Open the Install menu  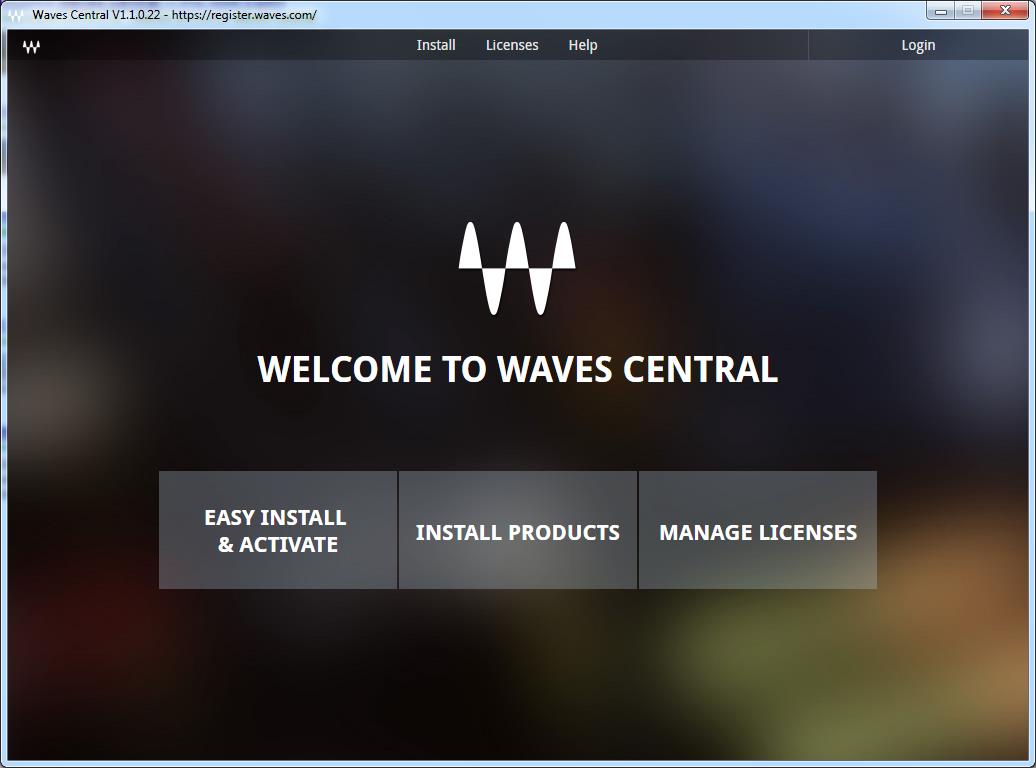(x=435, y=45)
